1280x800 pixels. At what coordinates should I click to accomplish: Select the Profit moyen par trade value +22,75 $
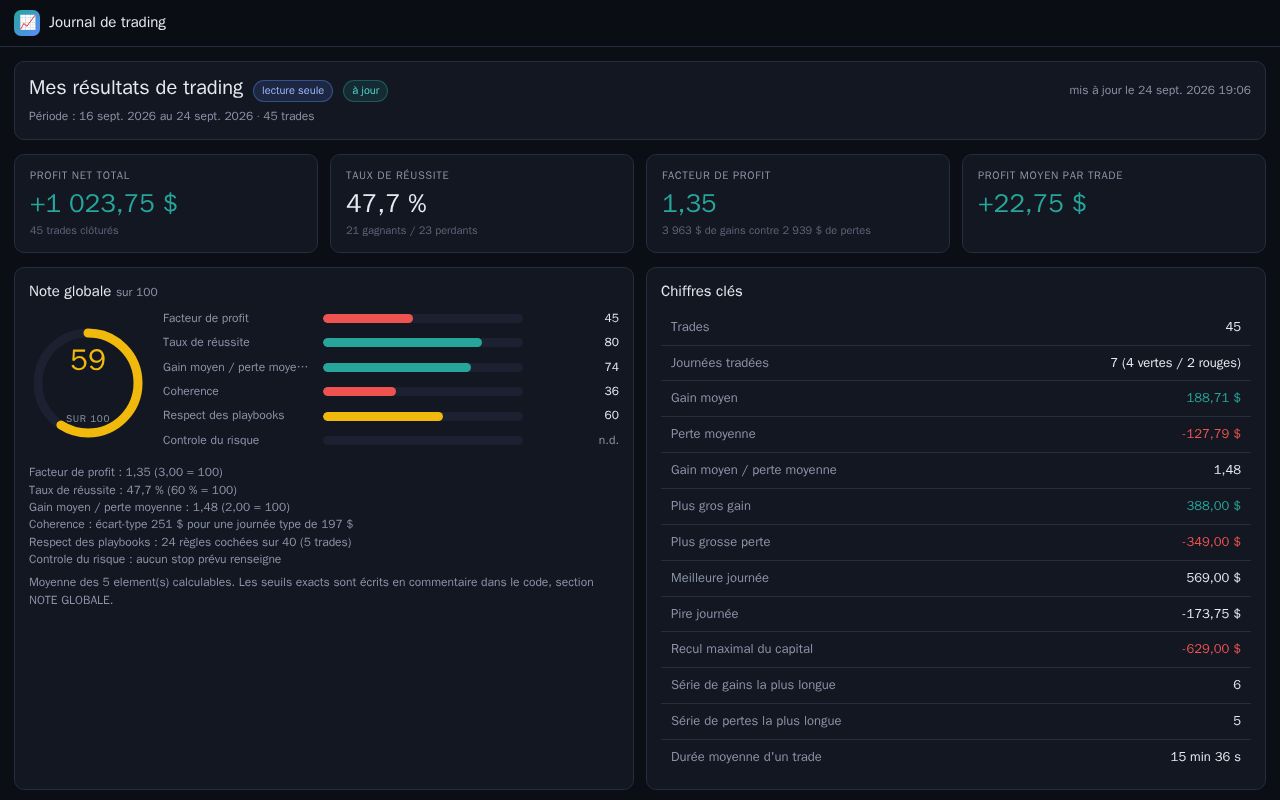click(1032, 203)
